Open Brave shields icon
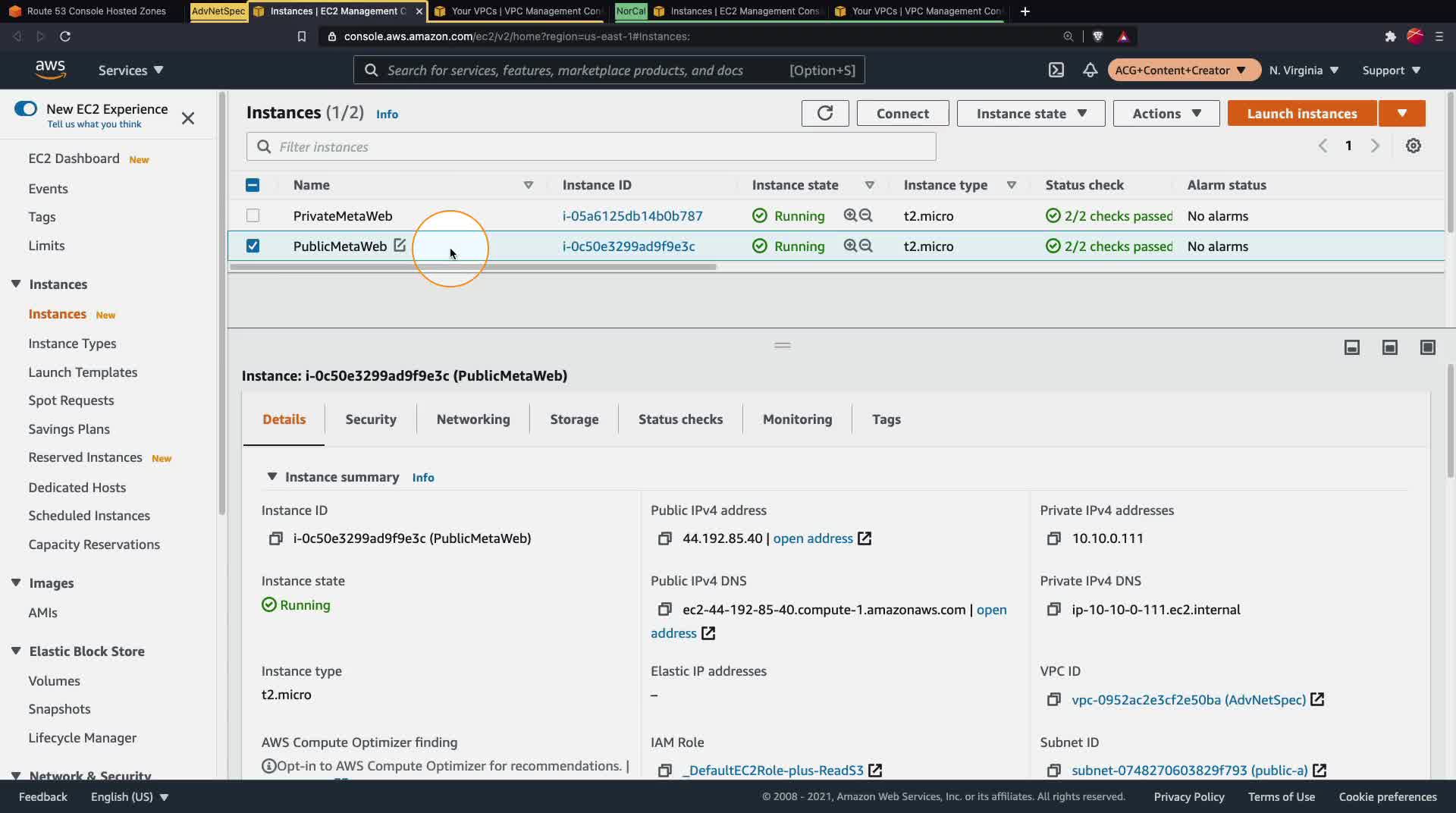Screen dimensions: 1456x813 [1097, 36]
